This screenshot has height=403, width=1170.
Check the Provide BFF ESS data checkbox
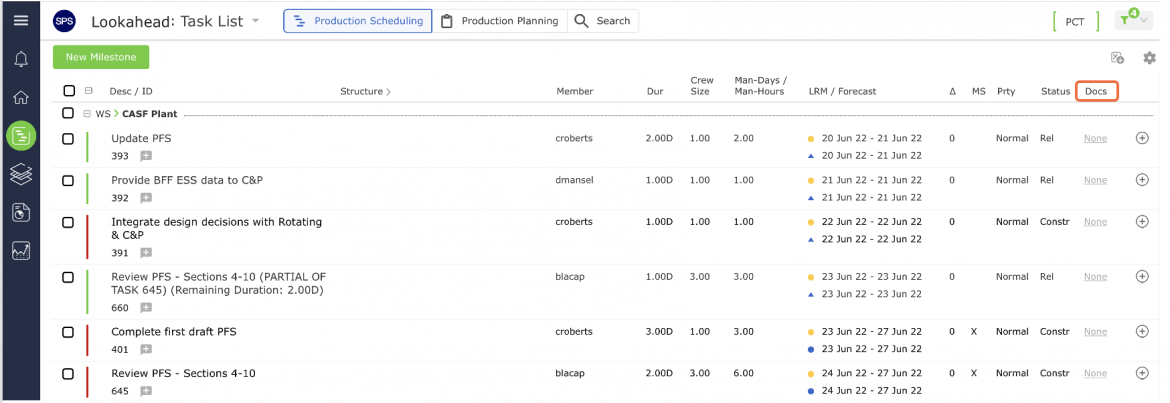68,181
